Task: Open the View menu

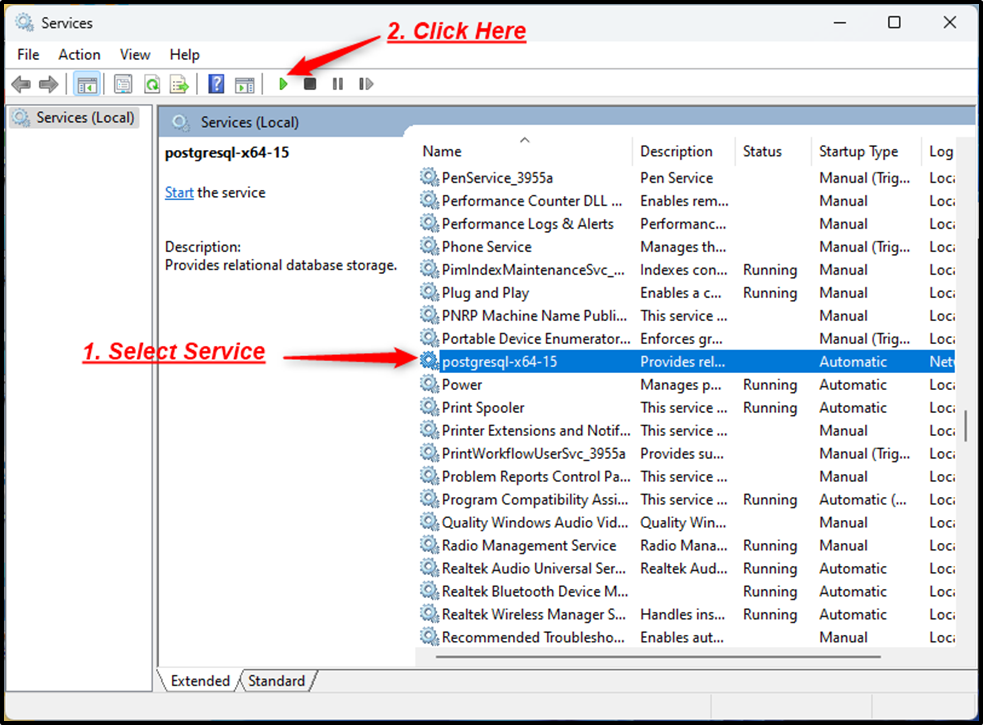Action: [x=134, y=54]
